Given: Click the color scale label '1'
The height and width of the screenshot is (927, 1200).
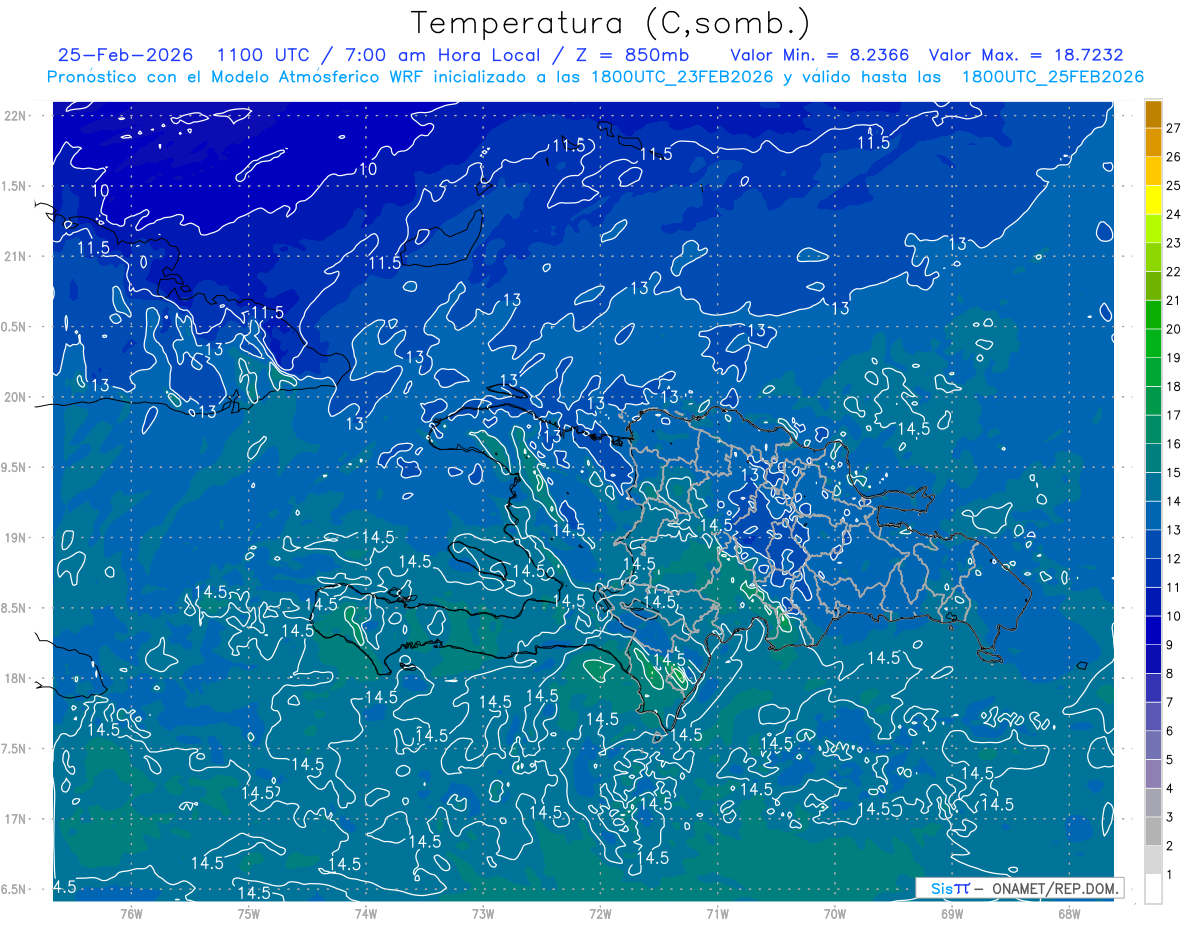Looking at the screenshot, I should [x=1170, y=875].
